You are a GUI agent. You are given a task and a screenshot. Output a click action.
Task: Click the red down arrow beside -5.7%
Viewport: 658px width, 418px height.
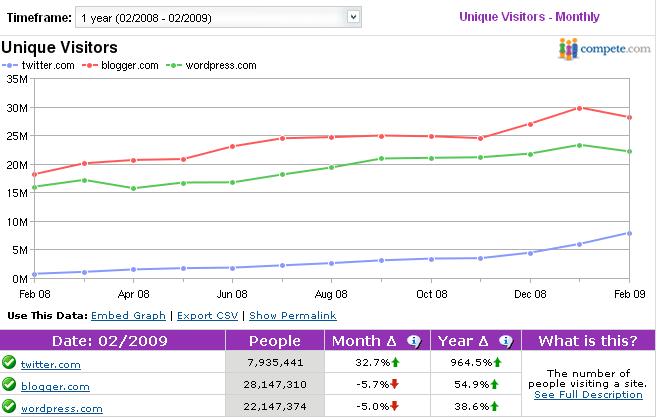click(x=394, y=384)
